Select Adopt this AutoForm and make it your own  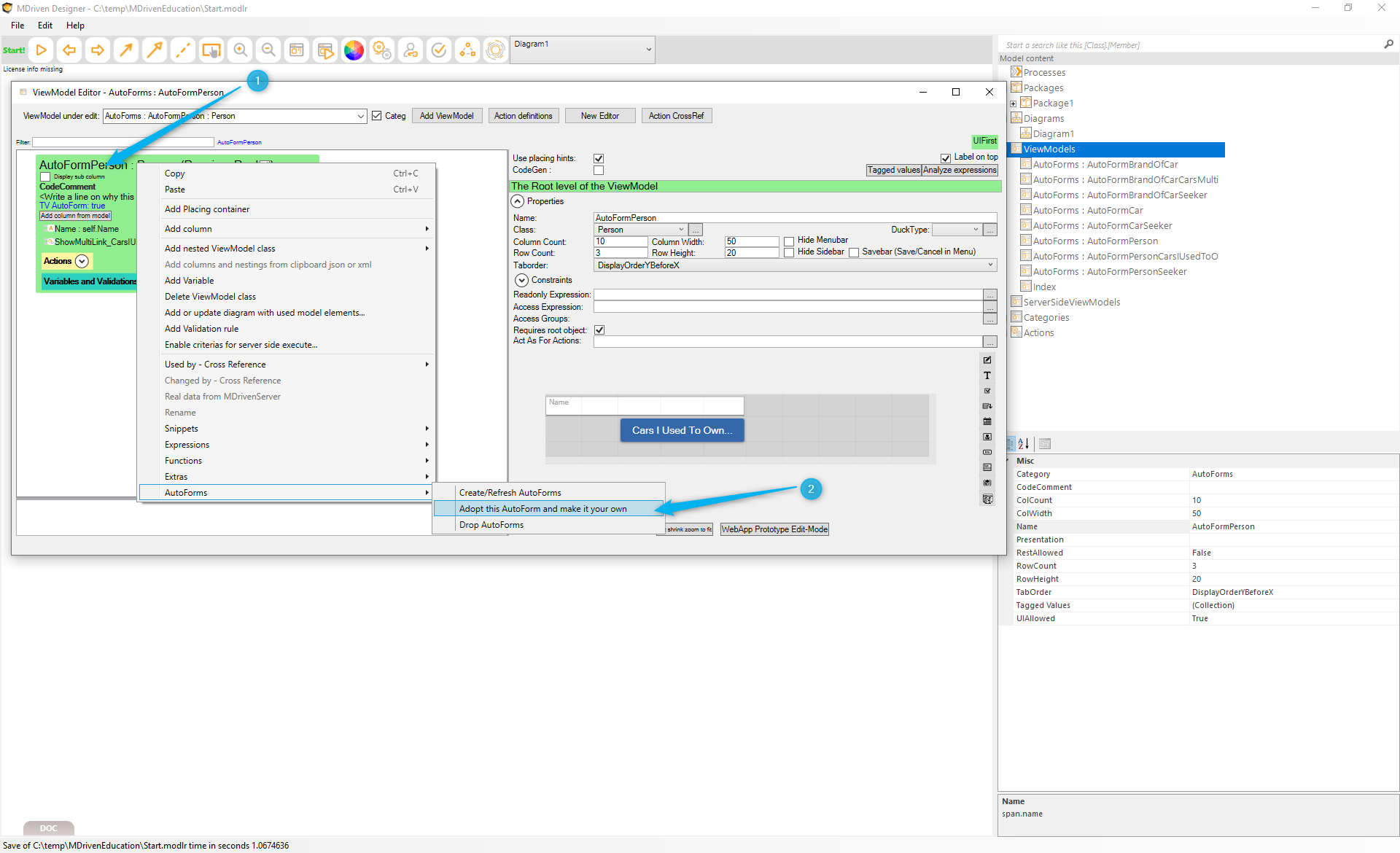tap(542, 509)
